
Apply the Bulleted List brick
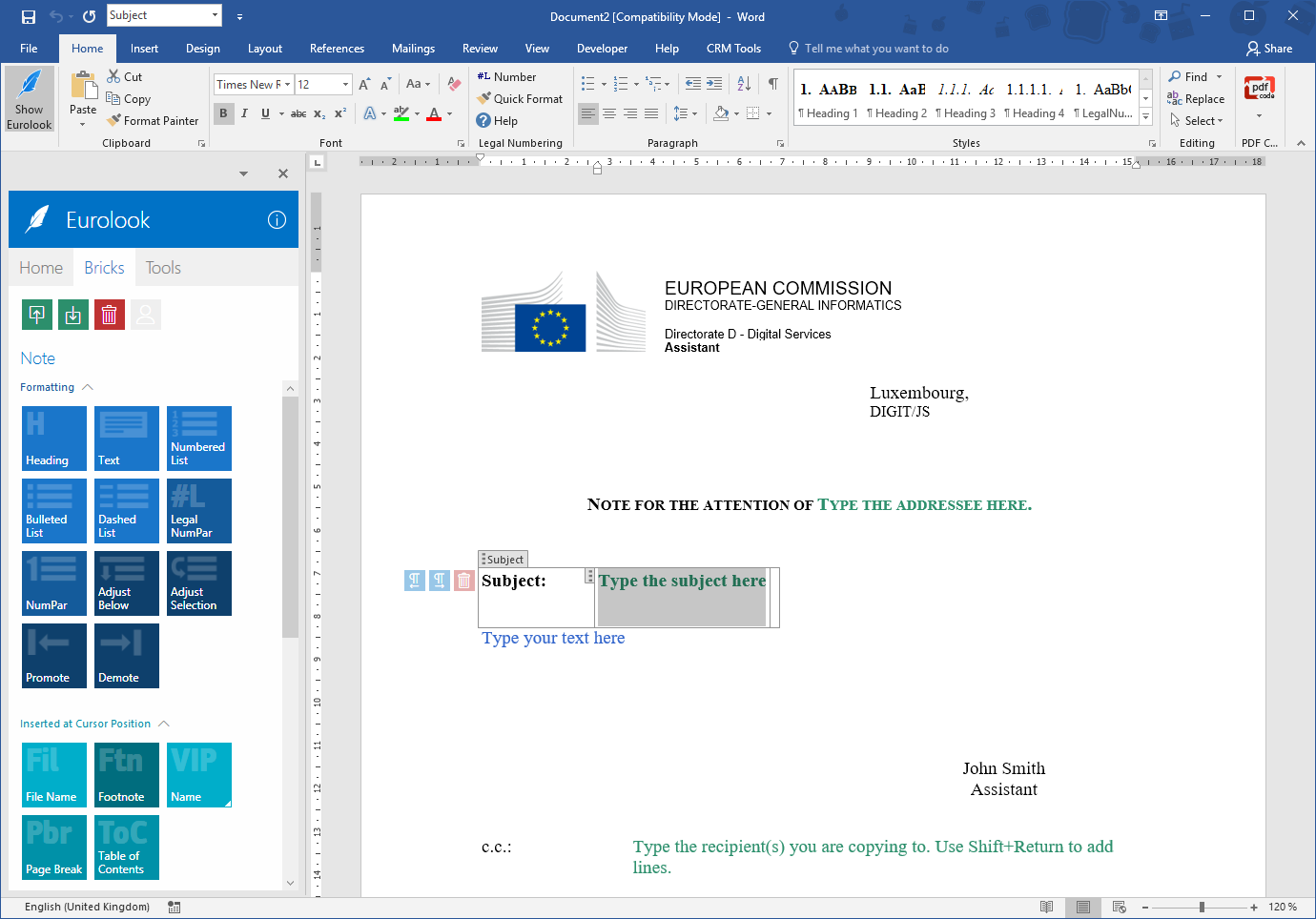coord(54,511)
